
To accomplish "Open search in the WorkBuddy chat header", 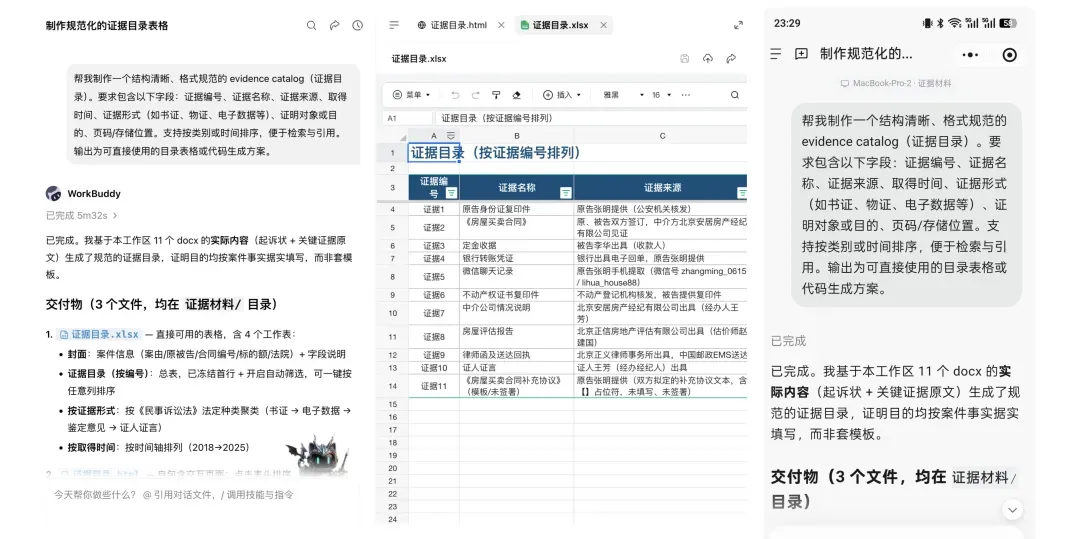I will pos(311,25).
